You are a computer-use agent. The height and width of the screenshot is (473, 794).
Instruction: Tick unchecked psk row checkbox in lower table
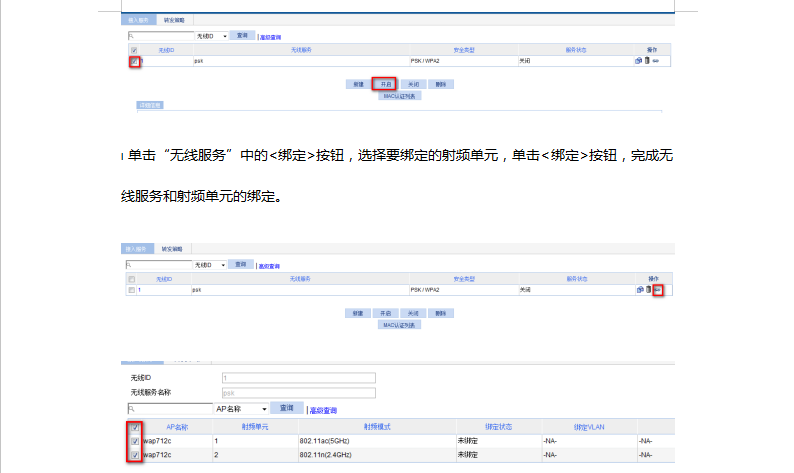132,290
